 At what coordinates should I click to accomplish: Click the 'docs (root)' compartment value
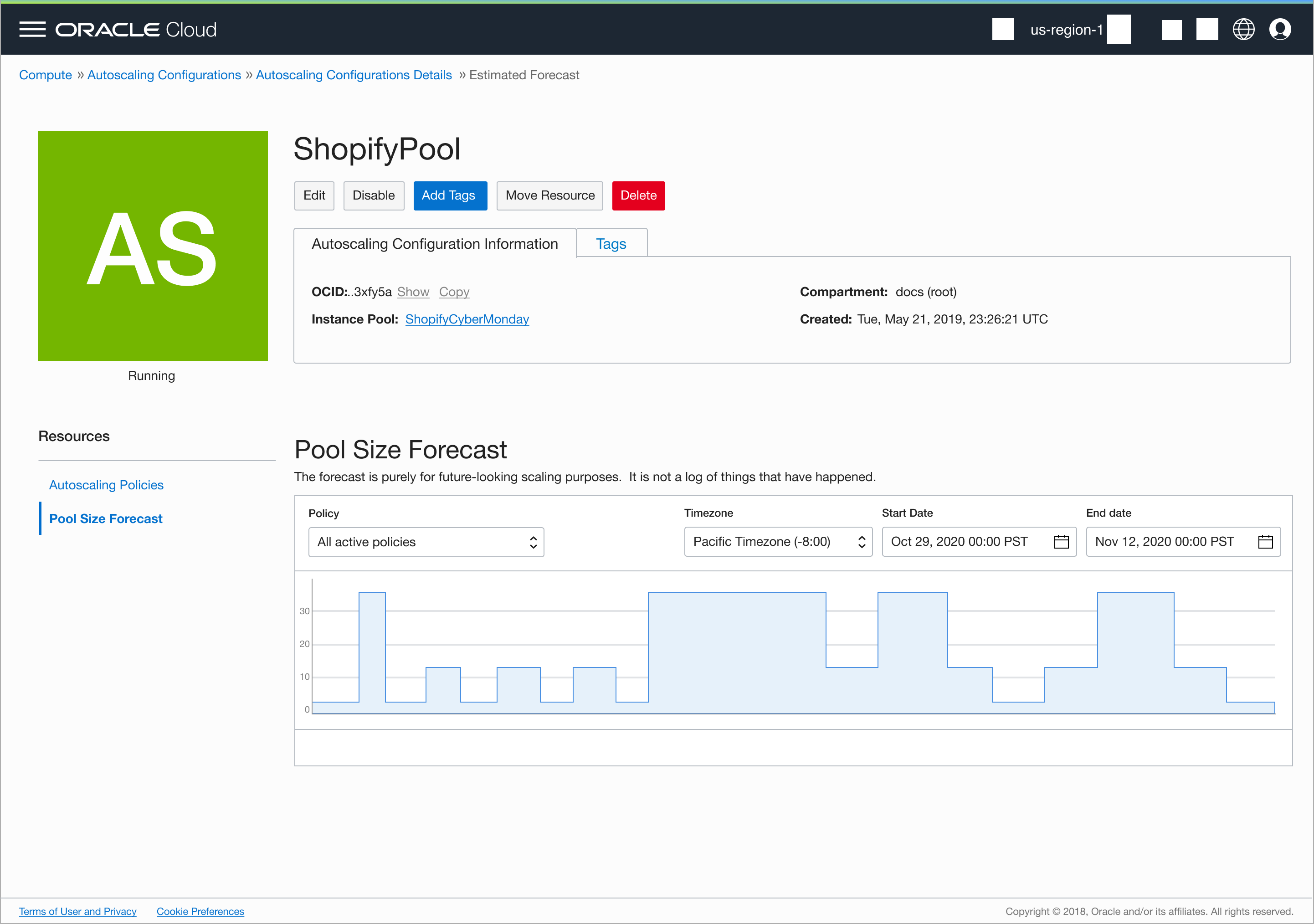(926, 292)
